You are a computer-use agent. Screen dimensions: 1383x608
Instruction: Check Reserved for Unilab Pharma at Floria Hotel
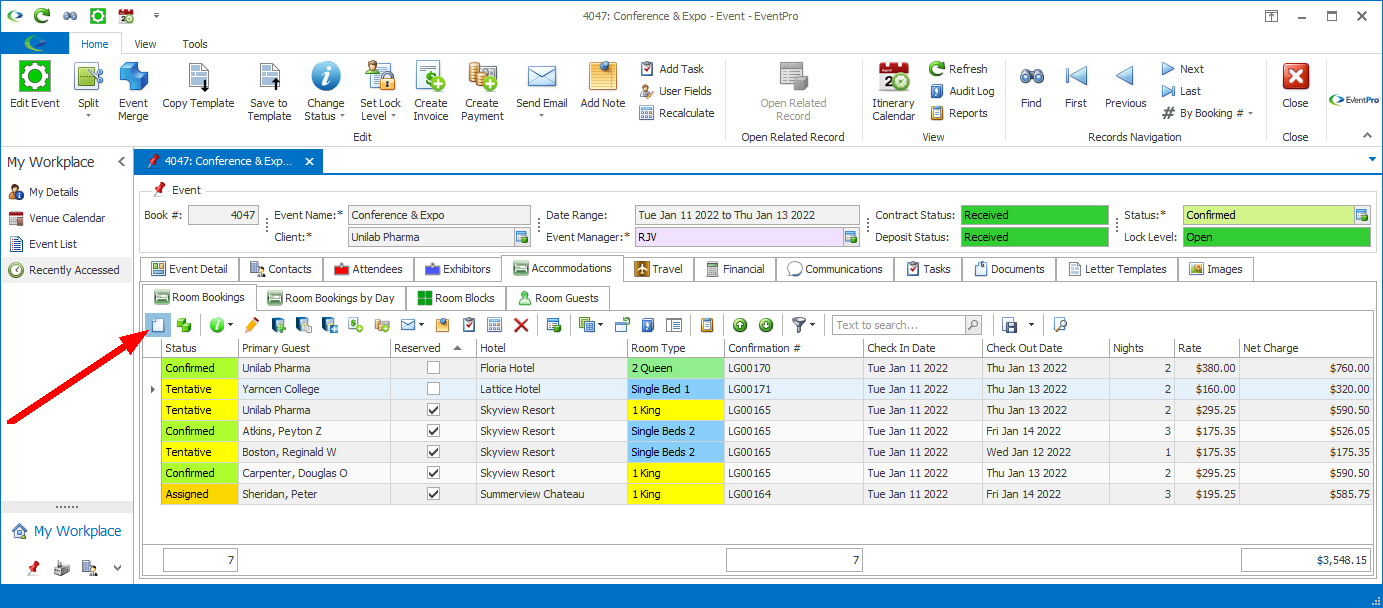pos(433,368)
